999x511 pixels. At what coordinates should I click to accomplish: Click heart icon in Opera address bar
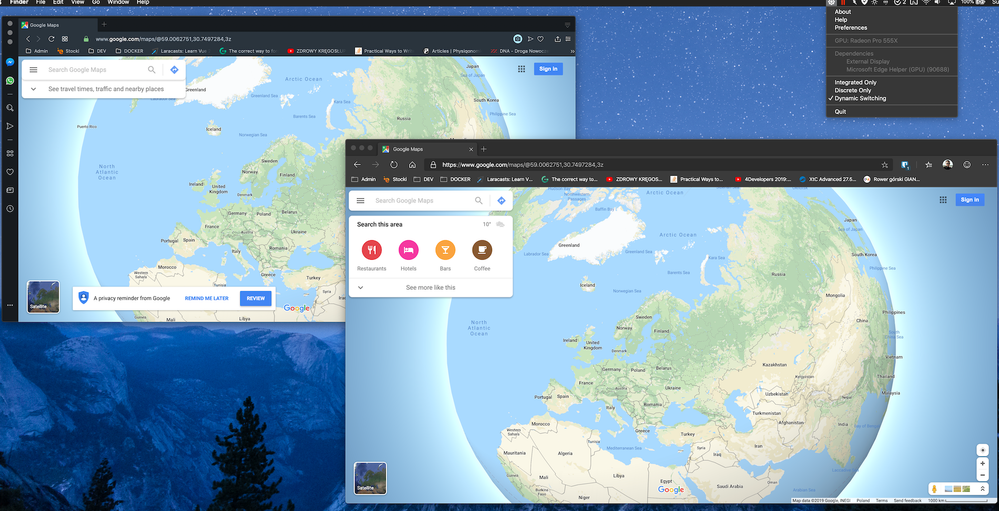(540, 39)
